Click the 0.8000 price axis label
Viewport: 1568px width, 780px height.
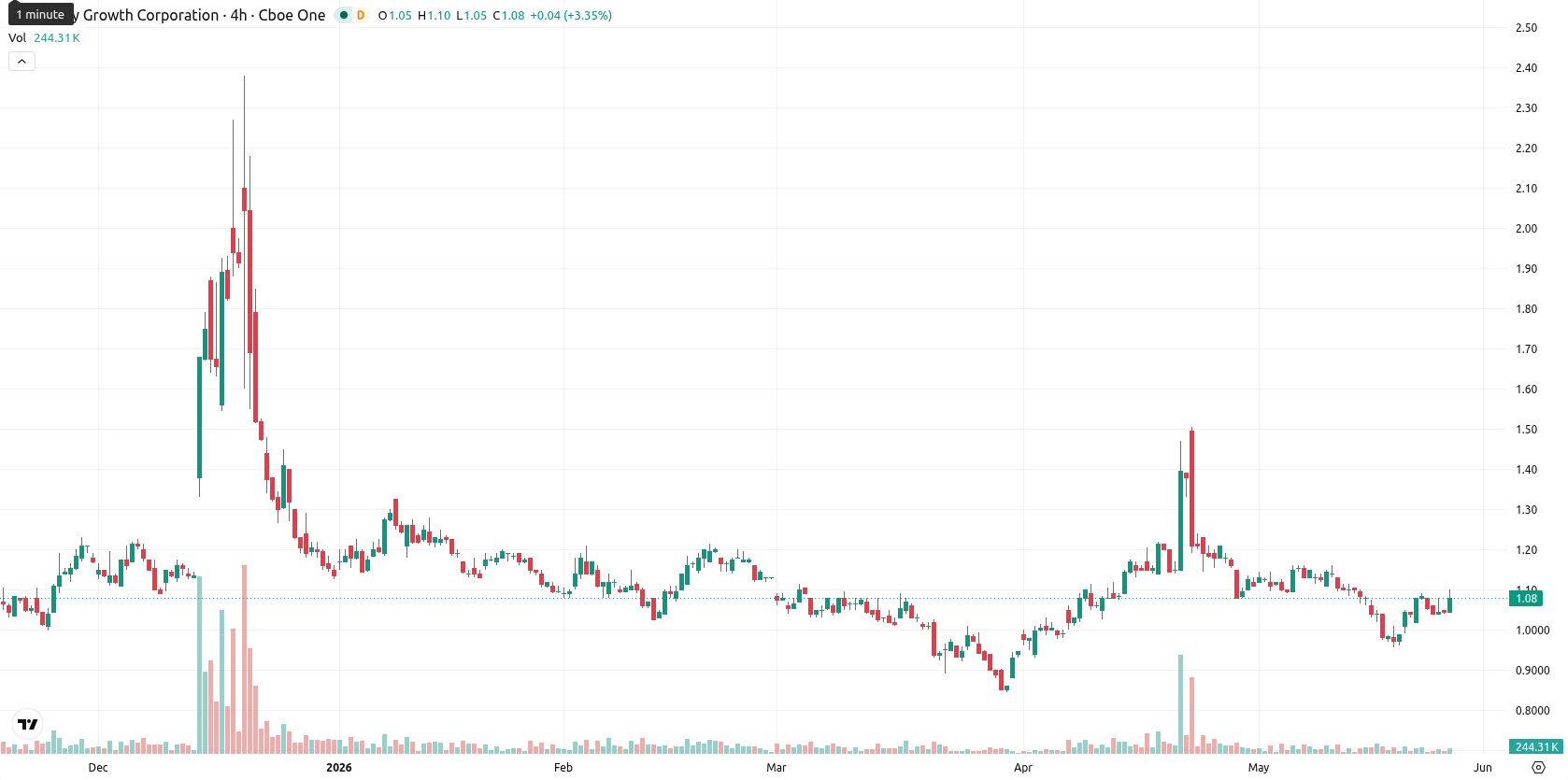click(1532, 711)
